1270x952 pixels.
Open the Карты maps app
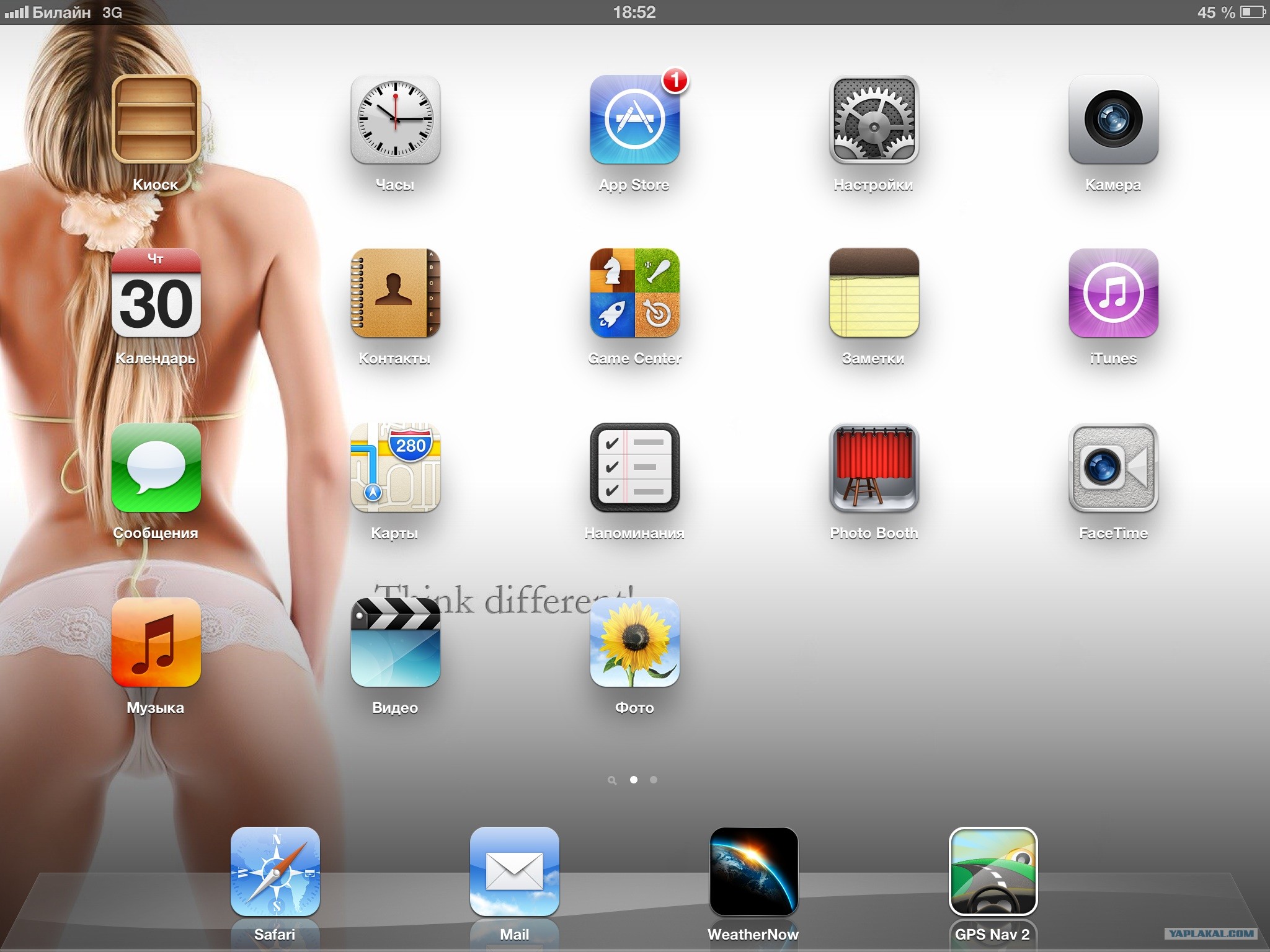click(x=395, y=468)
